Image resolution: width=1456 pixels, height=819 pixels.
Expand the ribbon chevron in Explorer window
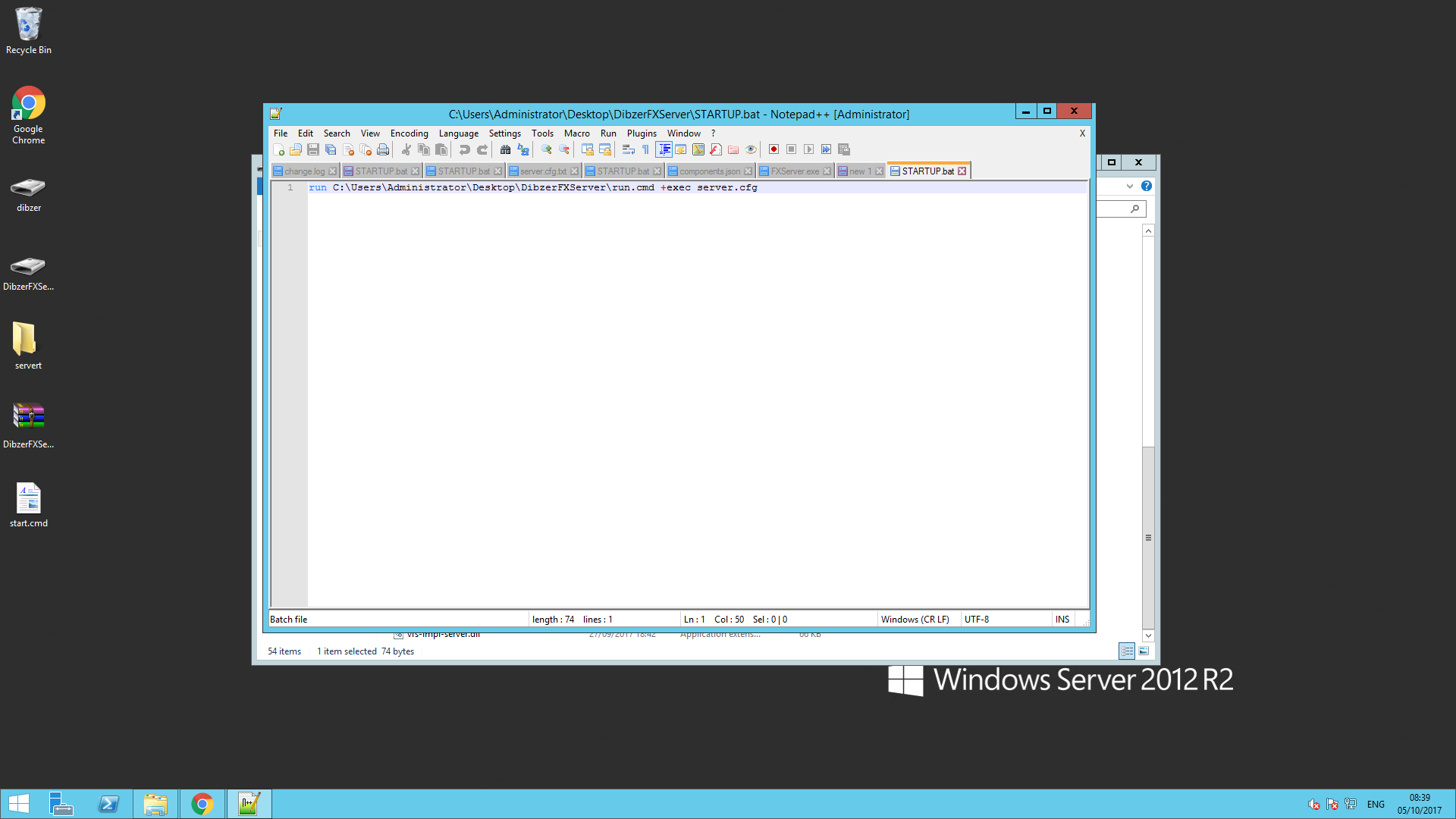(x=1130, y=186)
